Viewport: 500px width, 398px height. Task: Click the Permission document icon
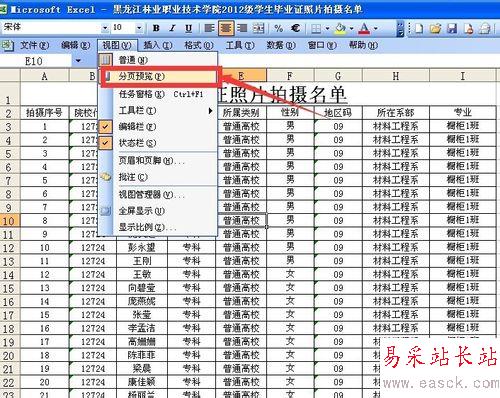click(469, 29)
